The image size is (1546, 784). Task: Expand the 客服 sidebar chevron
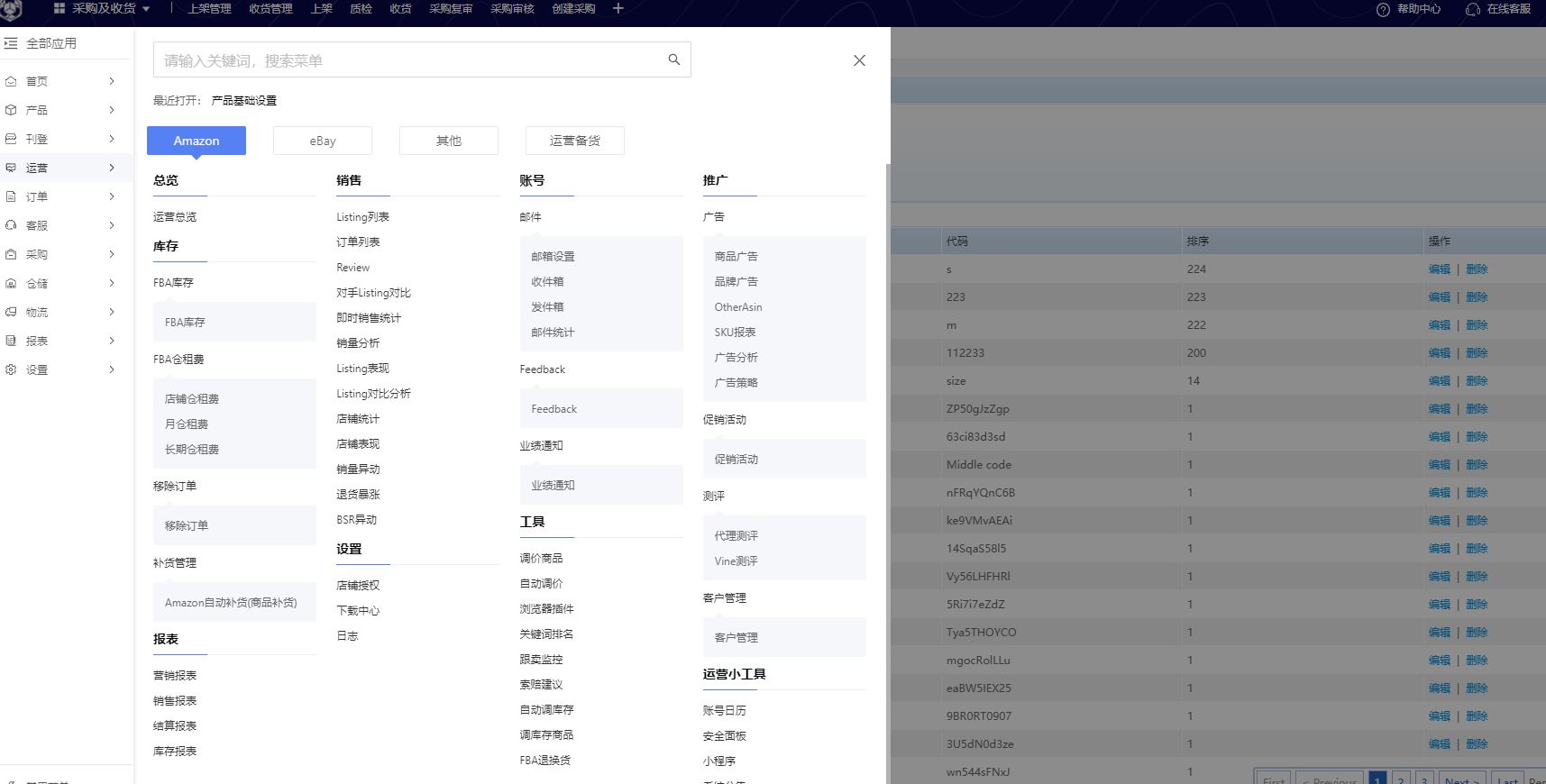112,225
